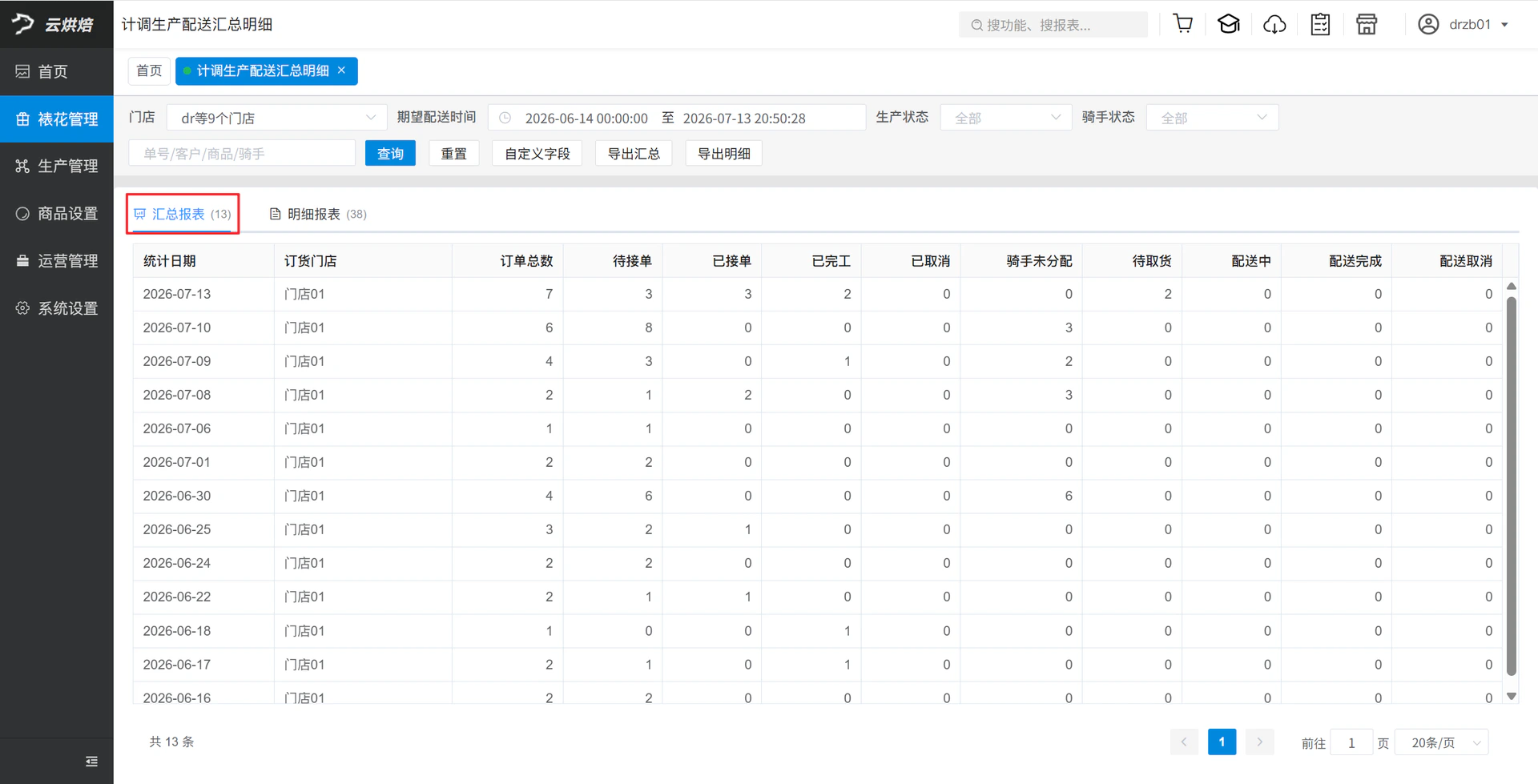
Task: Open the 生产状态 dropdown
Action: click(x=1006, y=118)
